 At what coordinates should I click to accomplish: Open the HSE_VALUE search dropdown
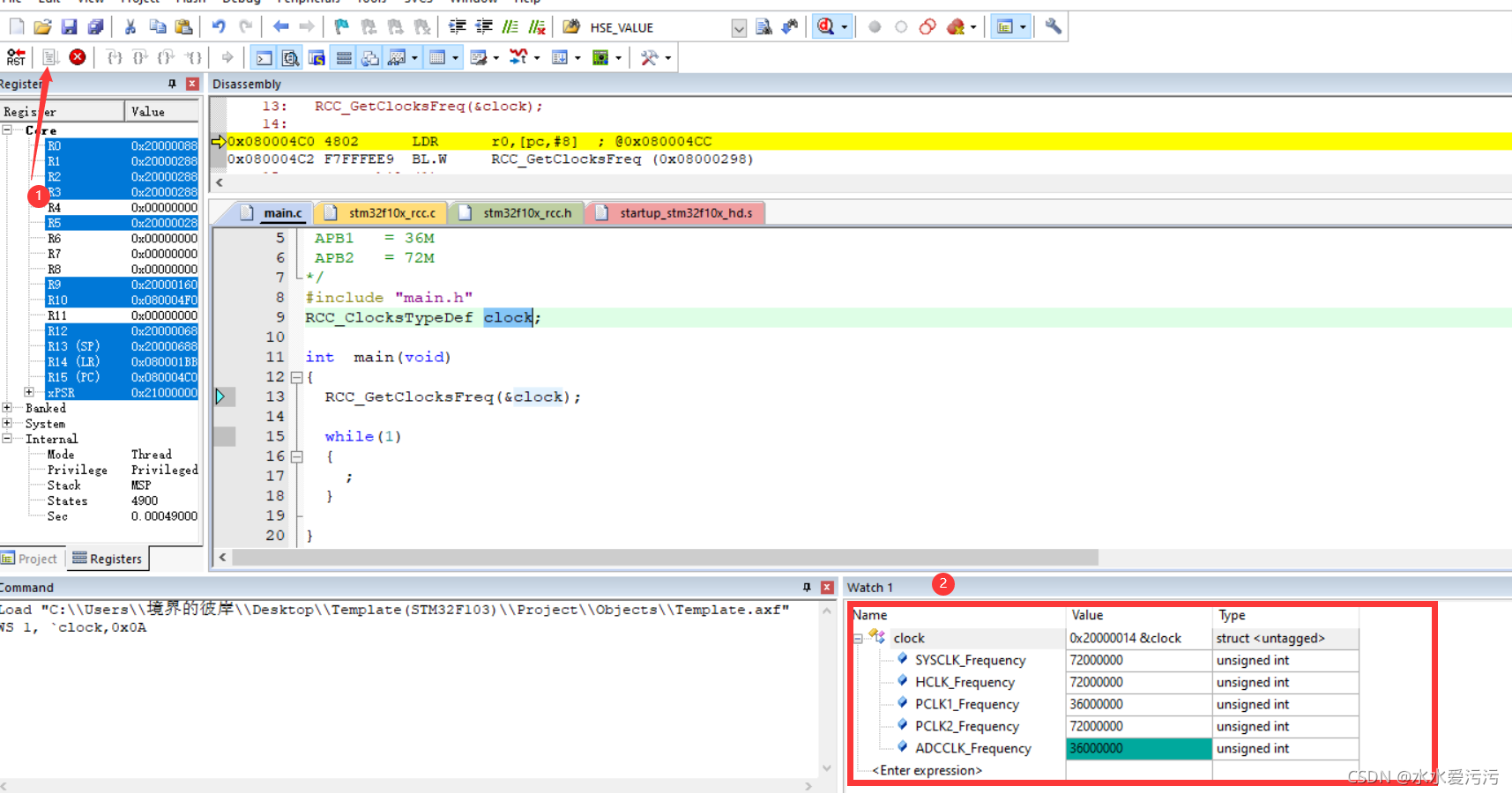coord(739,28)
